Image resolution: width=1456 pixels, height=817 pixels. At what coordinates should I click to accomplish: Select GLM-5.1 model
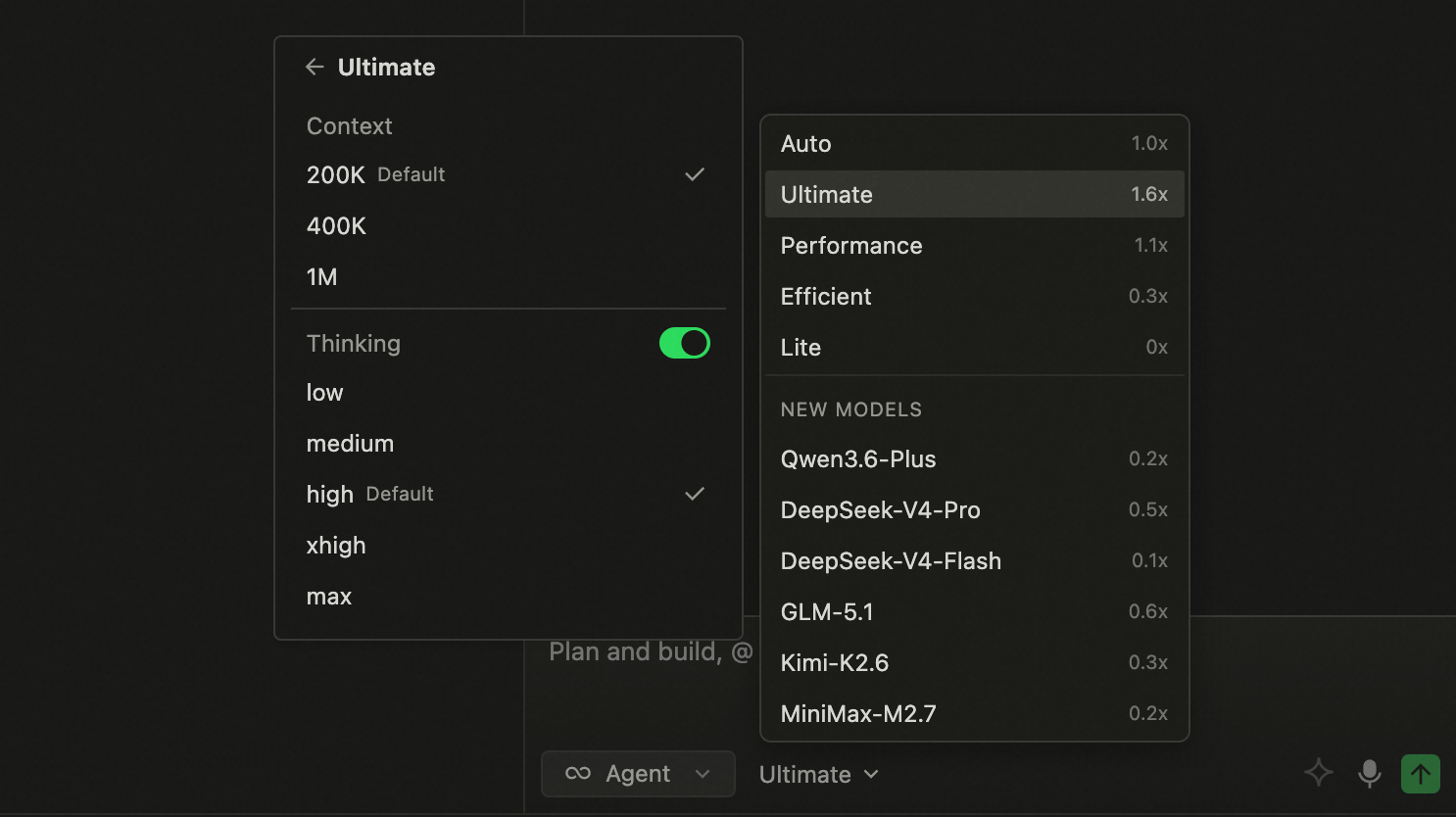[975, 611]
